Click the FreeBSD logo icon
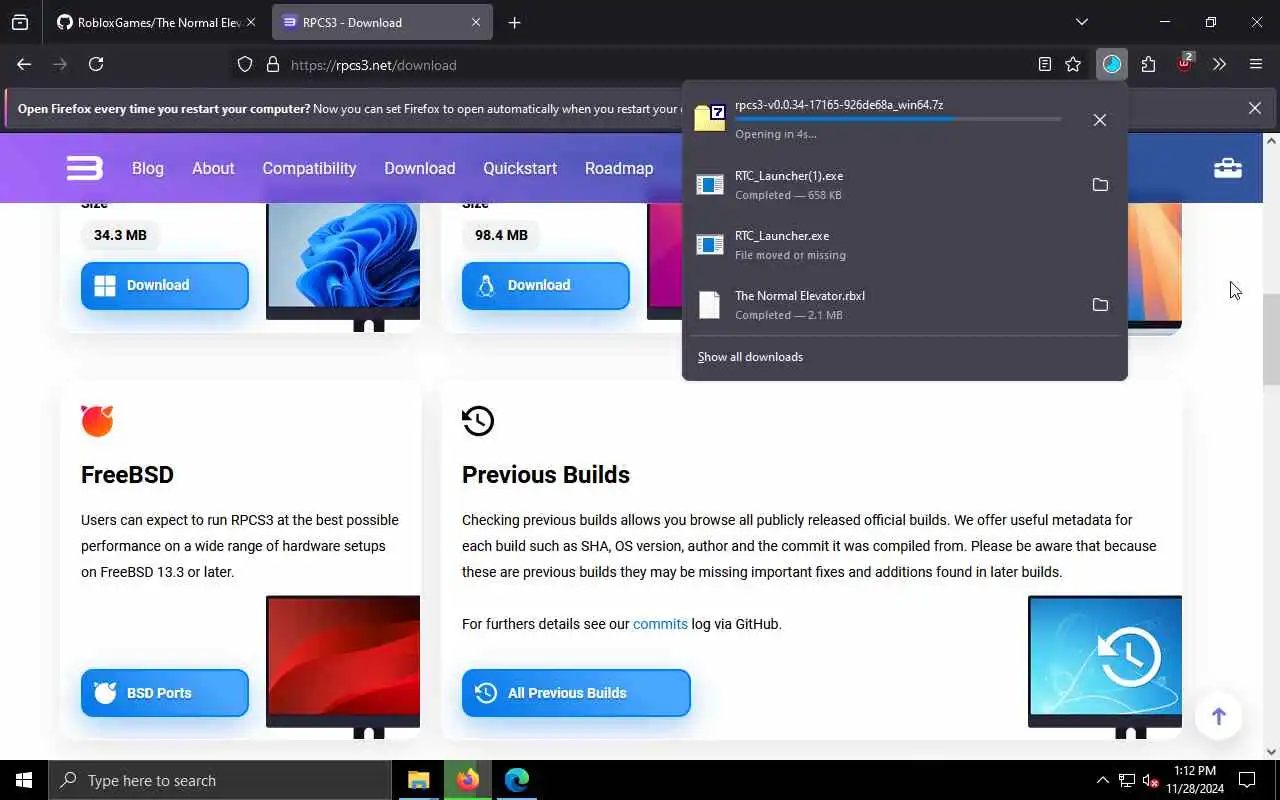The width and height of the screenshot is (1280, 800). point(97,421)
